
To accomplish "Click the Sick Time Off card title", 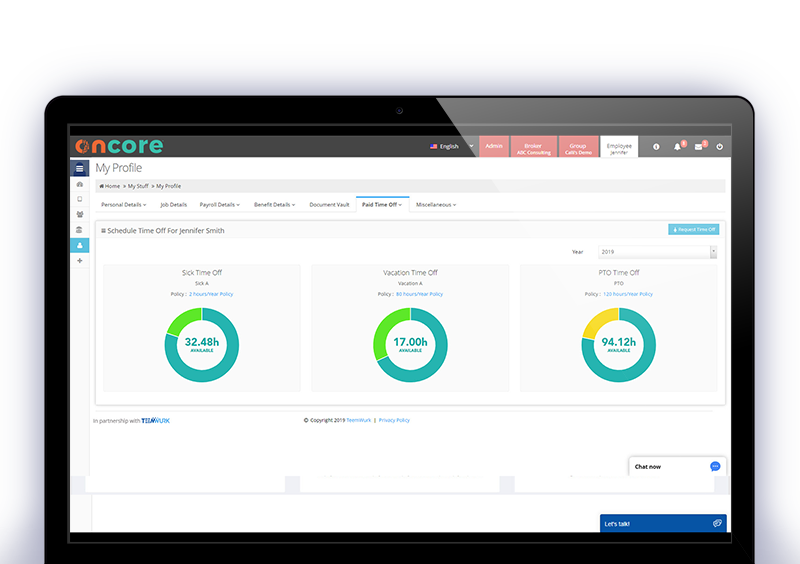I will pyautogui.click(x=202, y=273).
